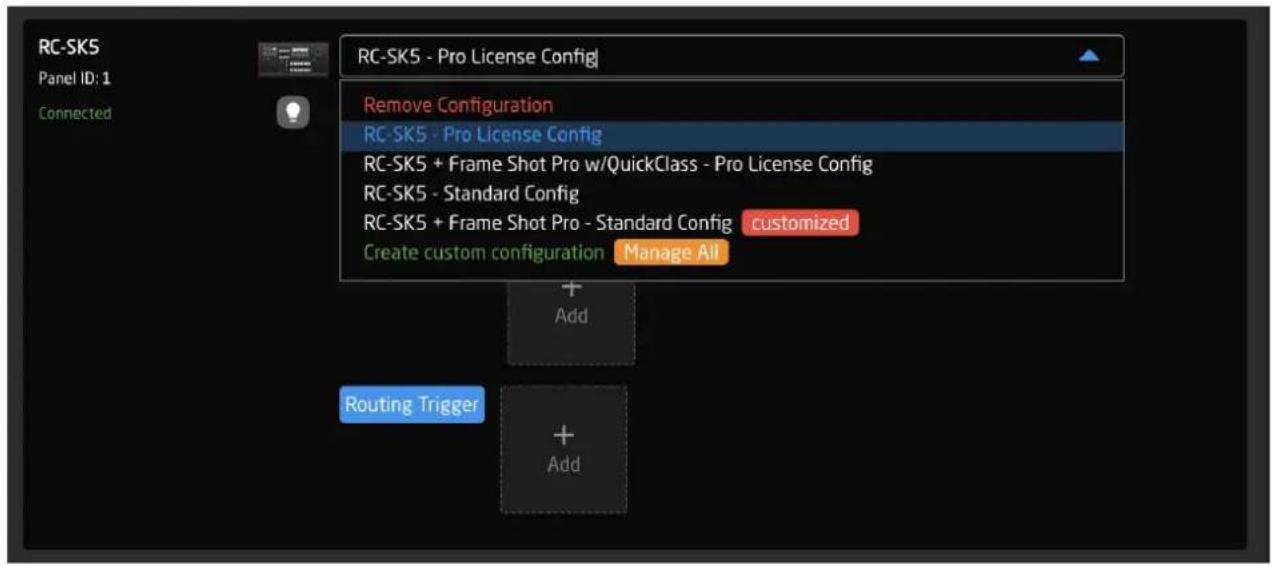Collapse the configuration dropdown arrow

1089,57
